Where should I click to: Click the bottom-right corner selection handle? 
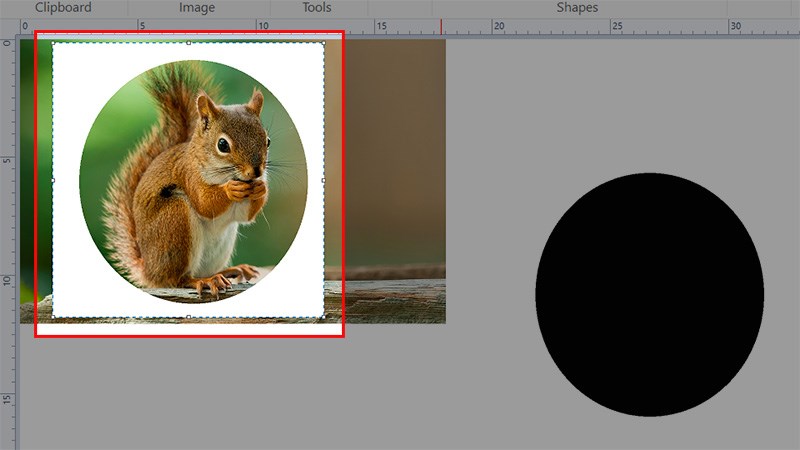coord(323,317)
